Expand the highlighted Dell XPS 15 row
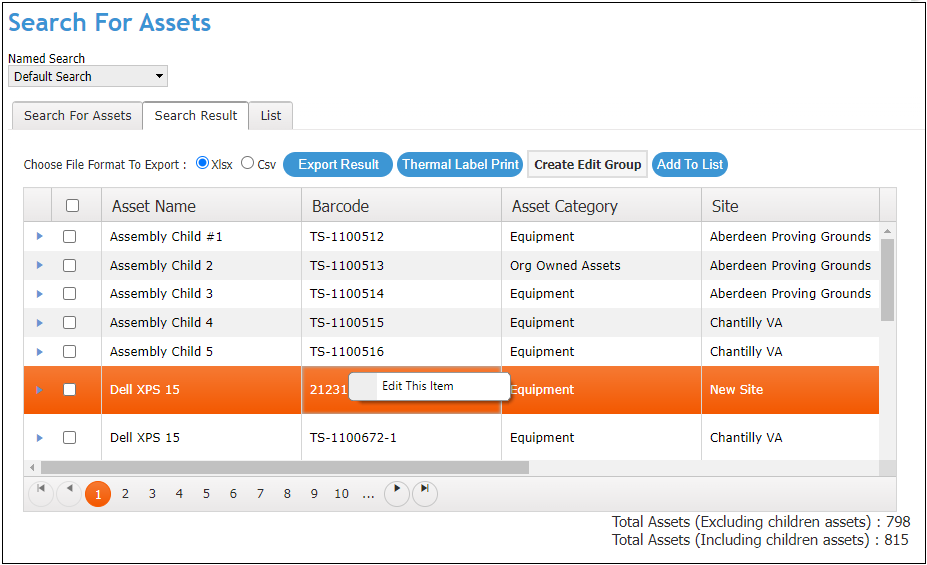 pos(40,390)
